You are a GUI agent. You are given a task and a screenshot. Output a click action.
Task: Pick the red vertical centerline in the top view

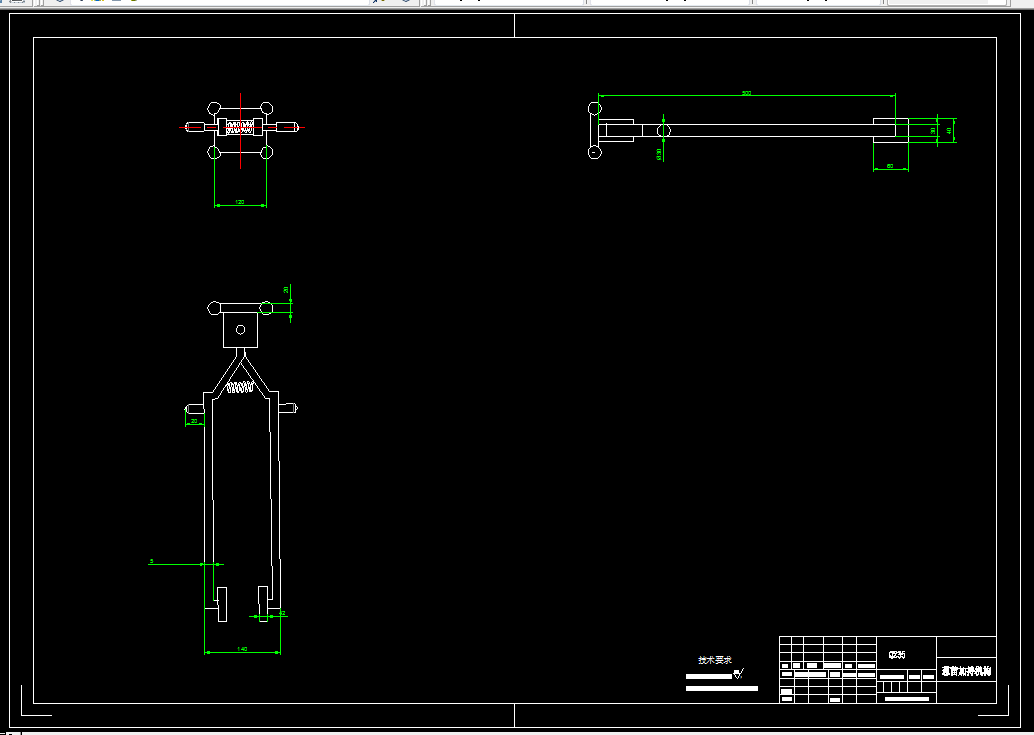point(241,131)
